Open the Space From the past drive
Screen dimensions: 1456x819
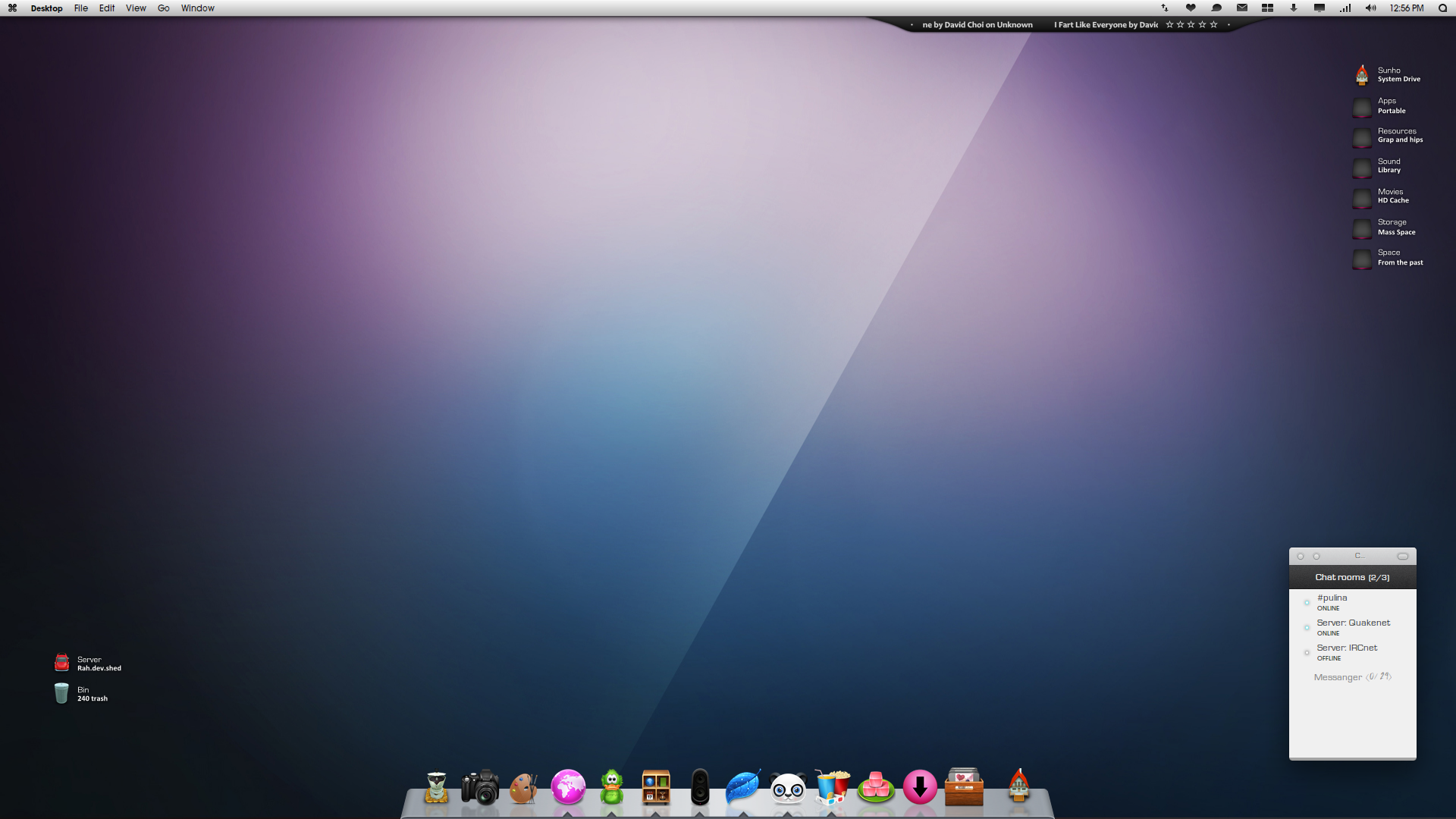[1362, 259]
